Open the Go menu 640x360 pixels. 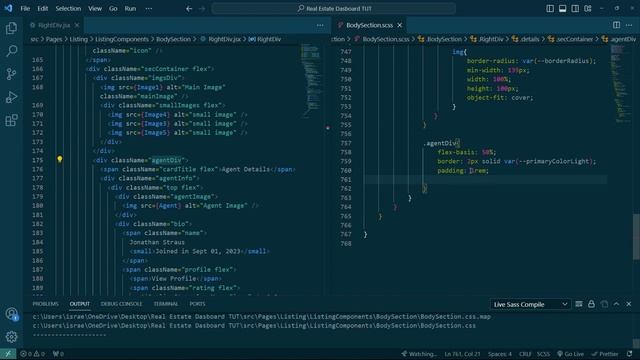pos(113,8)
